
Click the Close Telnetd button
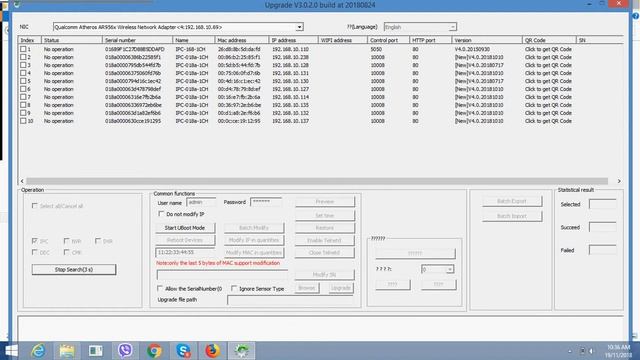[325, 252]
